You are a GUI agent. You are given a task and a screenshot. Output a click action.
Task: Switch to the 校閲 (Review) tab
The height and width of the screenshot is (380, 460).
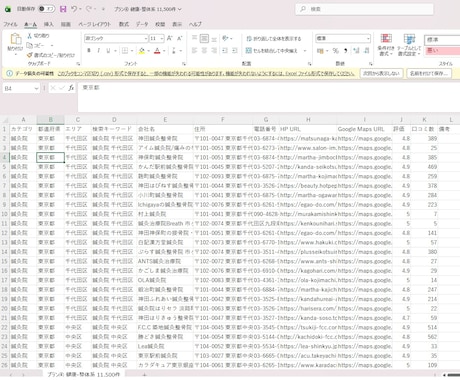tap(160, 24)
